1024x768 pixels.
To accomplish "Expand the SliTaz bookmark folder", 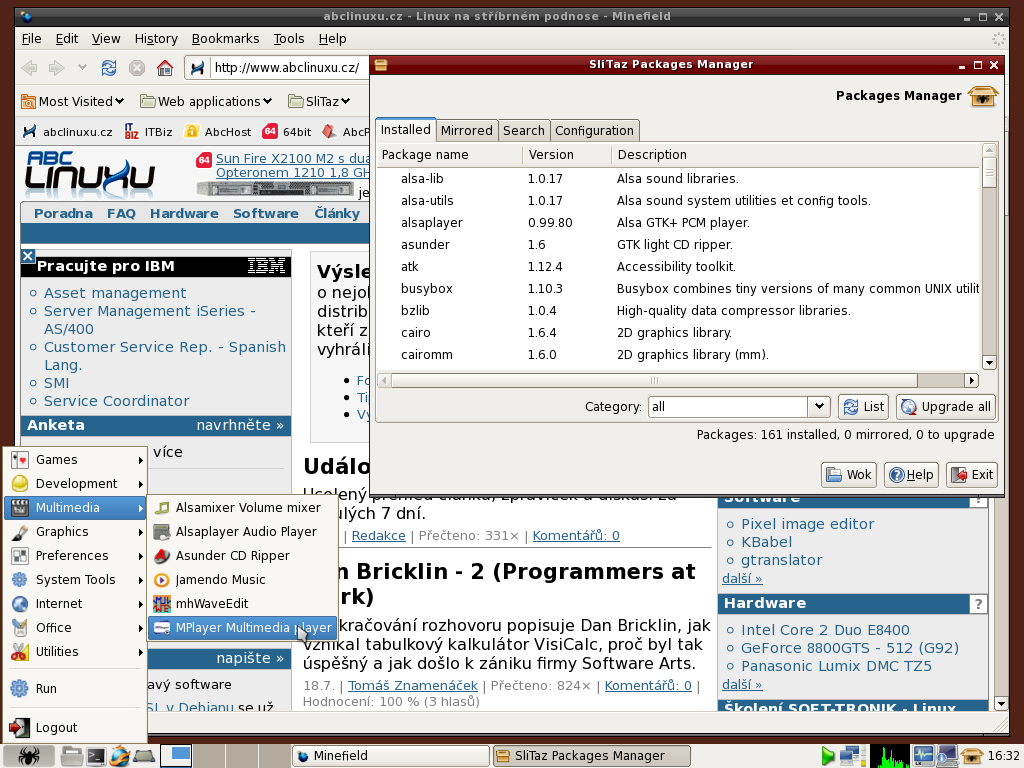I will click(319, 101).
